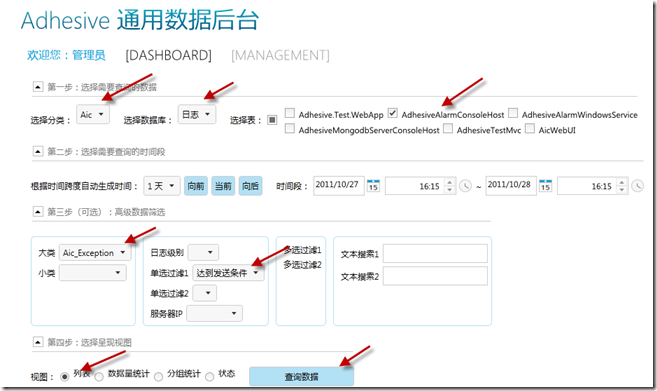The width and height of the screenshot is (657, 391).
Task: Select the 分组统计 view radio button
Action: pyautogui.click(x=158, y=377)
